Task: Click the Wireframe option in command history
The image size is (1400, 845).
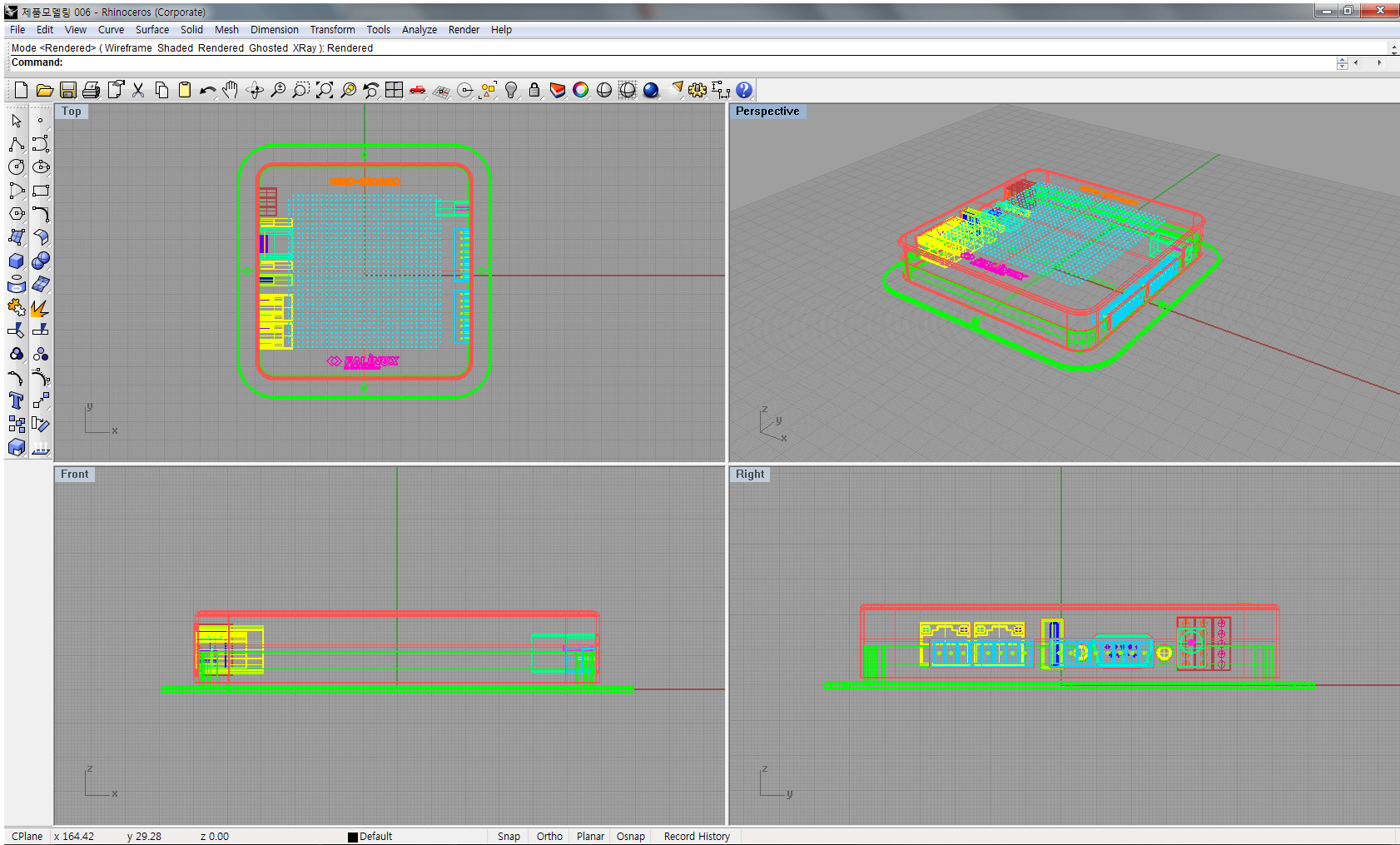Action: (128, 48)
